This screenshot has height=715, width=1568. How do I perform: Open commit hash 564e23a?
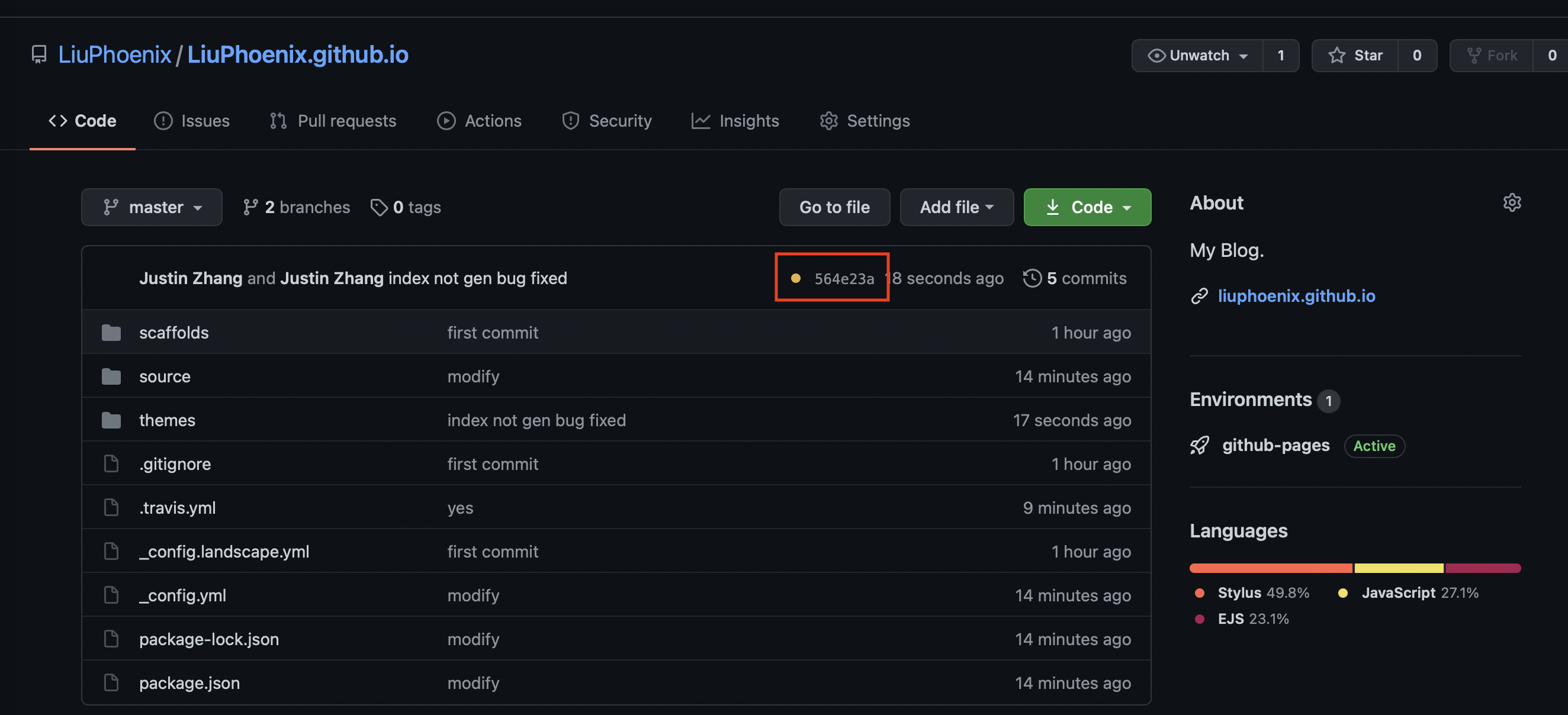[844, 279]
